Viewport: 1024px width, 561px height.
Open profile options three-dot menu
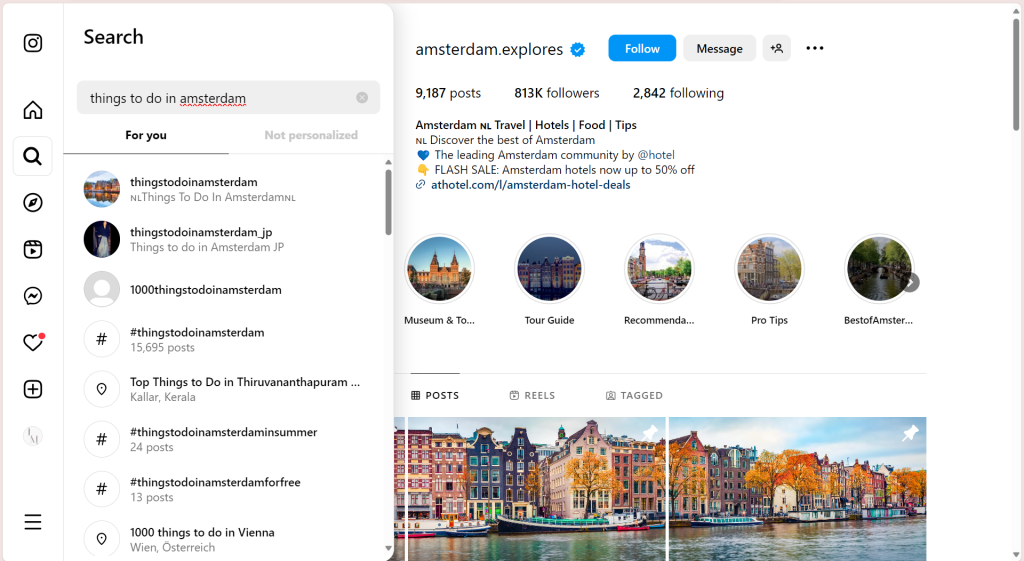tap(815, 48)
